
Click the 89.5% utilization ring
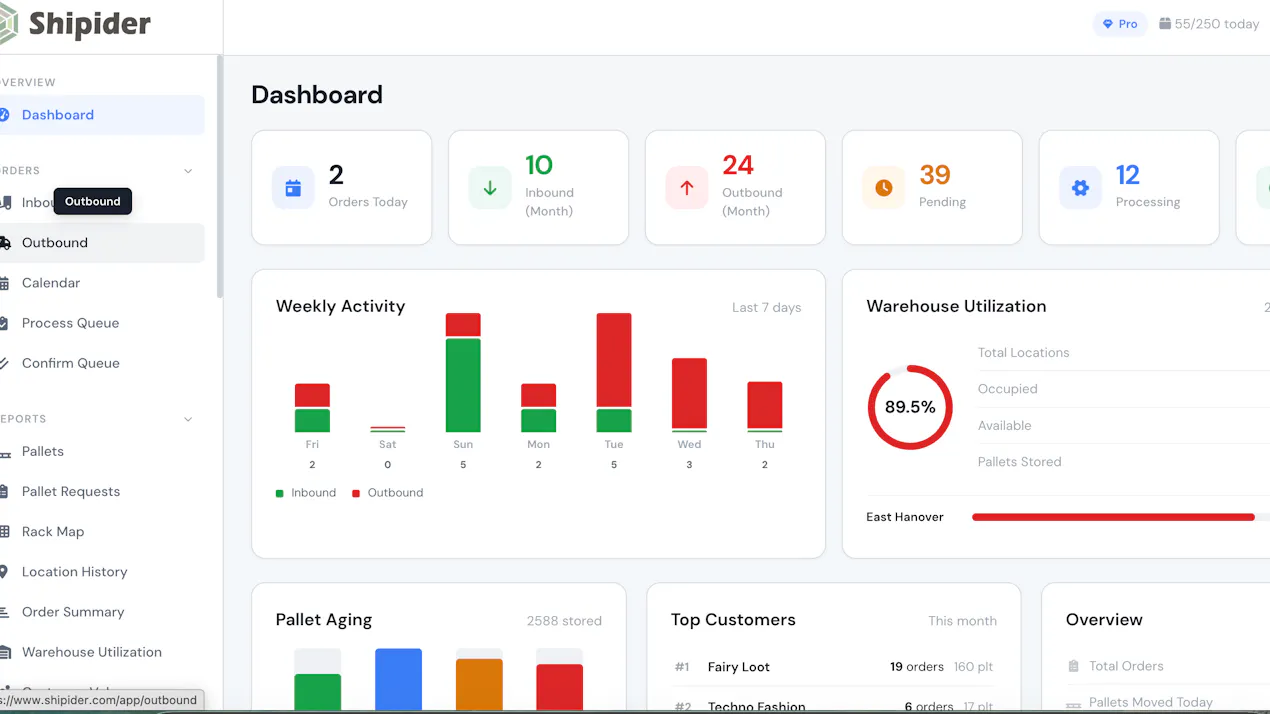point(910,407)
